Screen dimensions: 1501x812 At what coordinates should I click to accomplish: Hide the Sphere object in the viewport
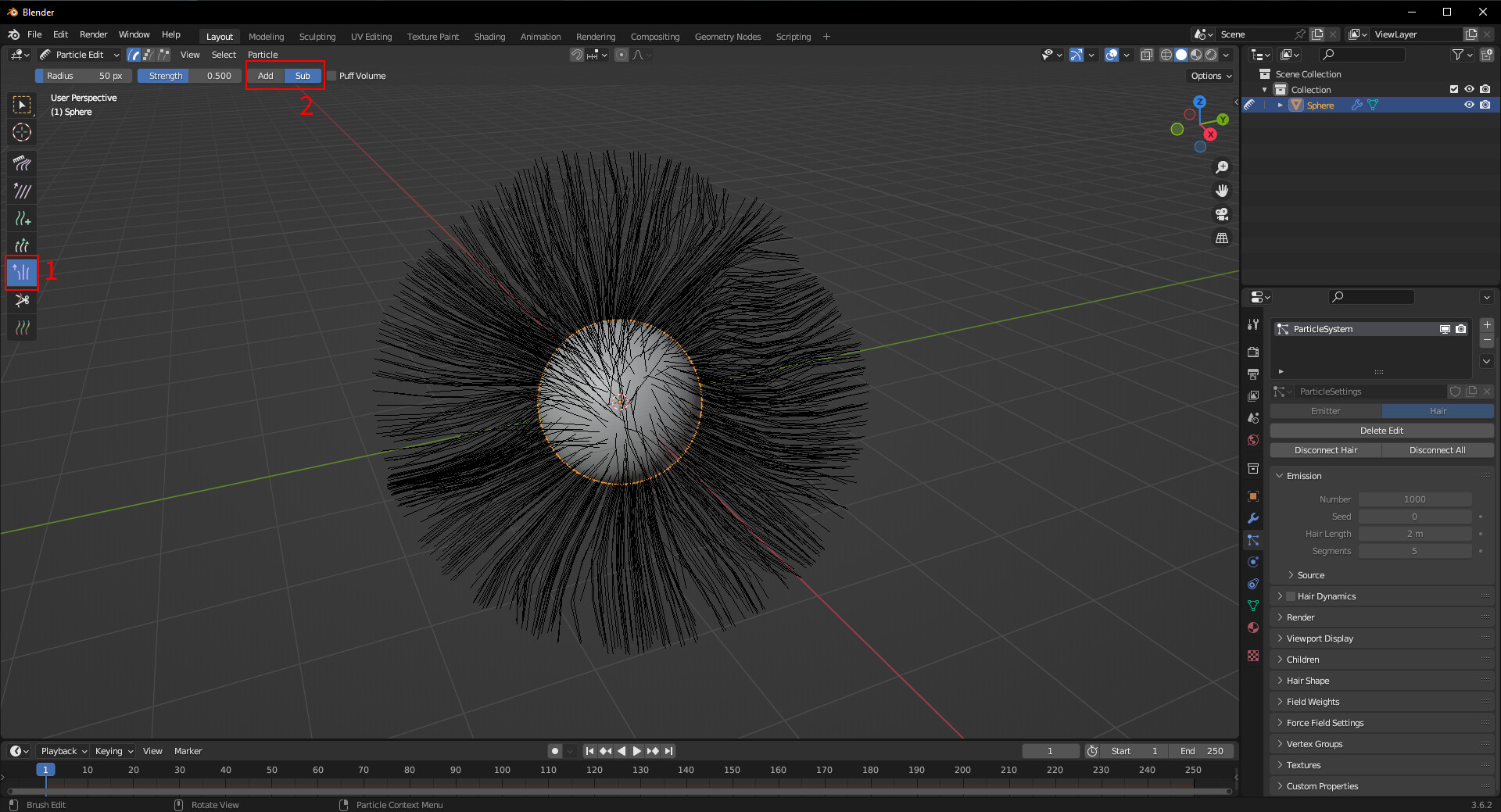tap(1469, 104)
